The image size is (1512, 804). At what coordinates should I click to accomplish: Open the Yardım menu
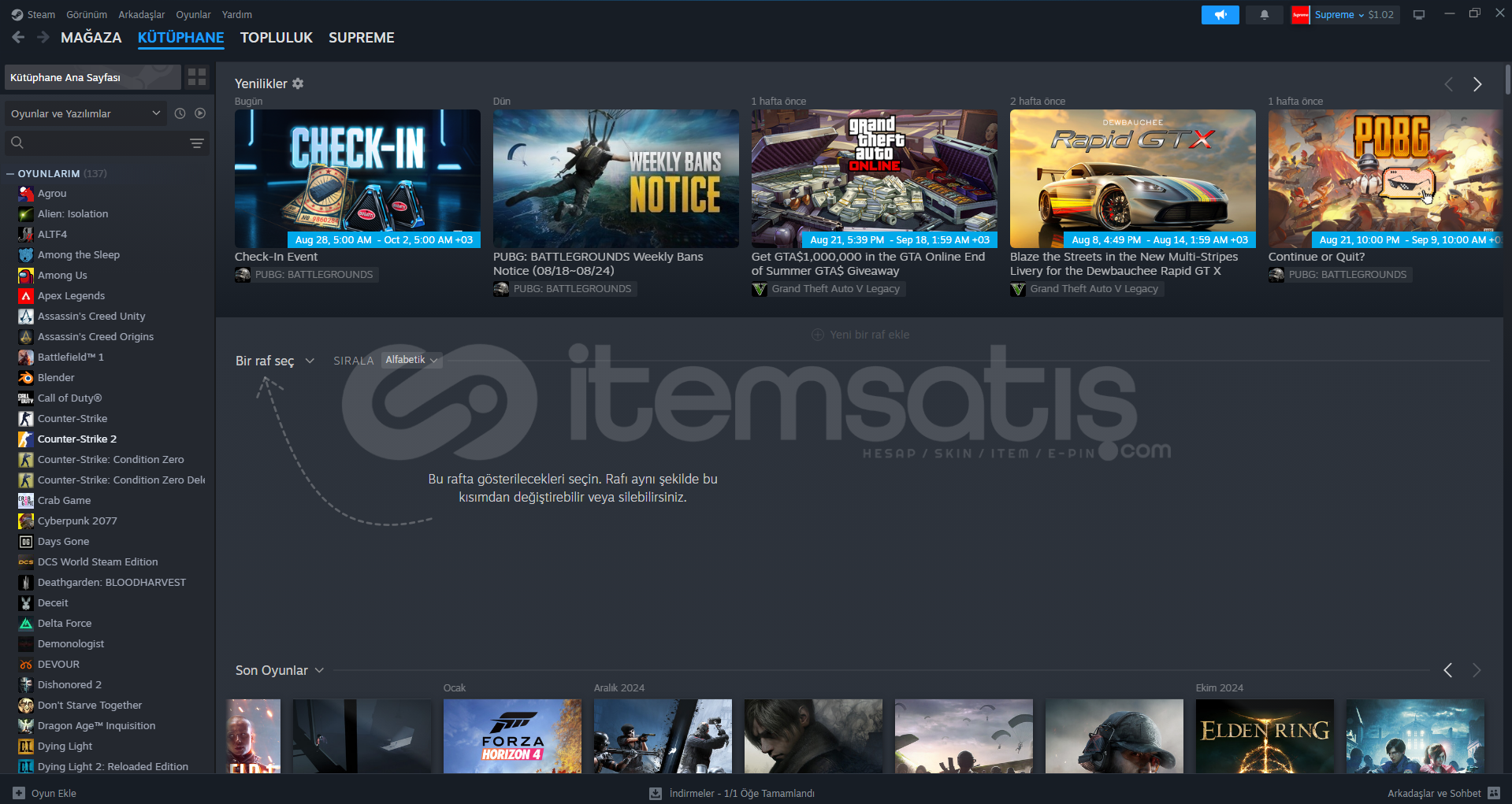point(237,15)
